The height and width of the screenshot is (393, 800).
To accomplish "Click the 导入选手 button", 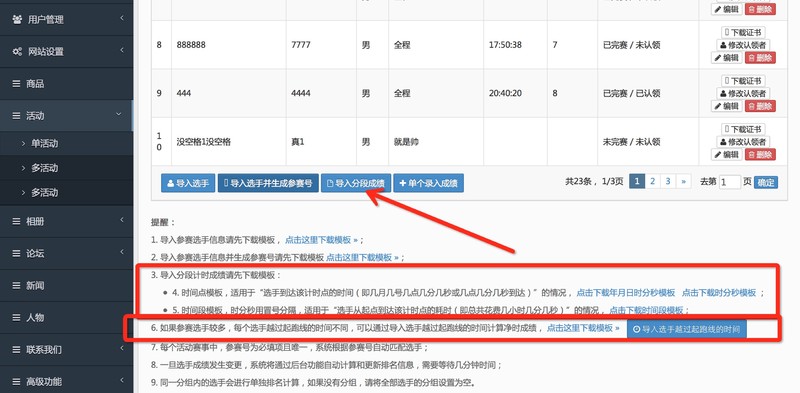I will [x=188, y=183].
